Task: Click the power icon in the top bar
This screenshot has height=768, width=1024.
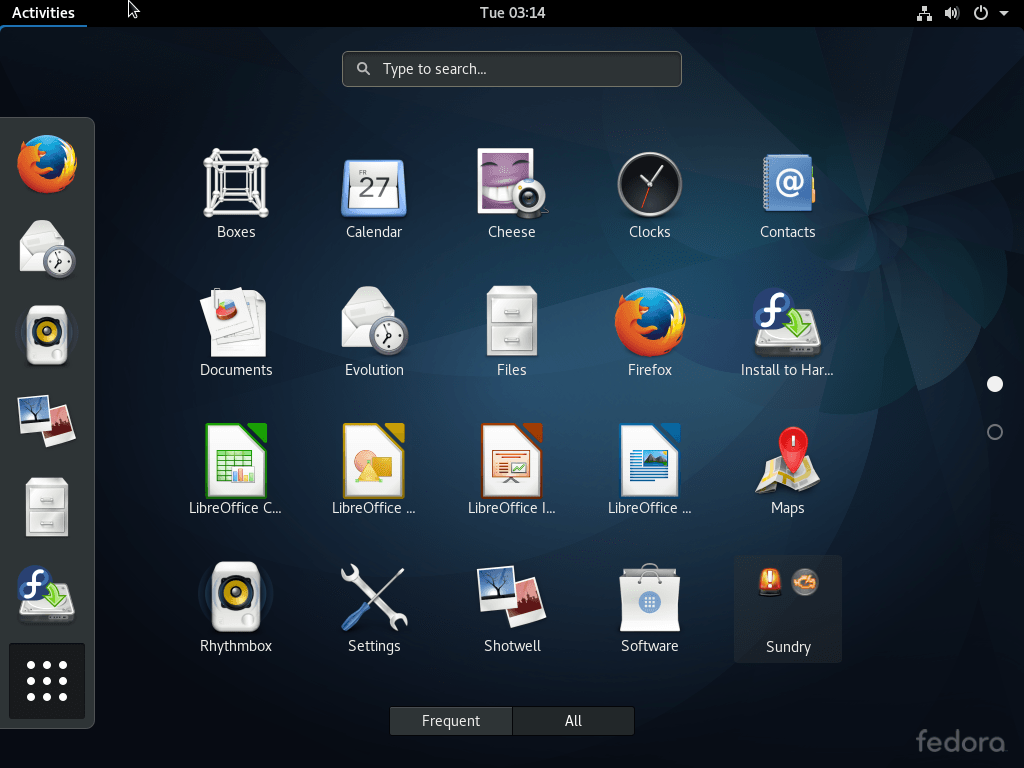Action: coord(980,13)
